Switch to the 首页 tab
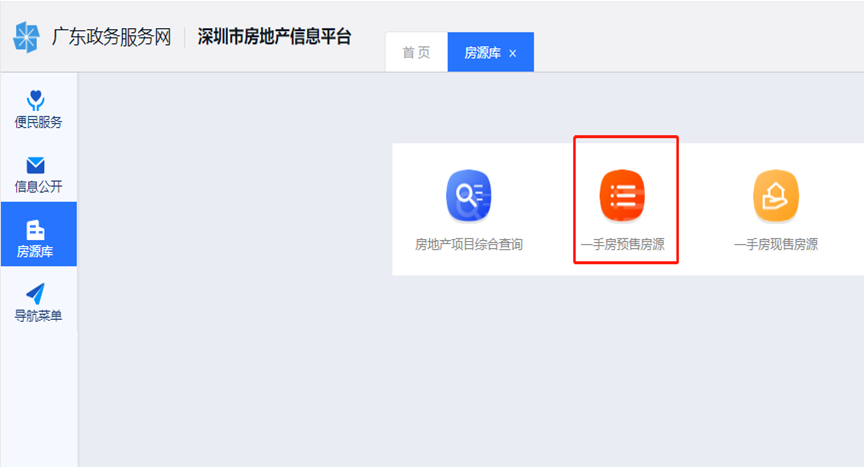The width and height of the screenshot is (864, 467). 416,52
